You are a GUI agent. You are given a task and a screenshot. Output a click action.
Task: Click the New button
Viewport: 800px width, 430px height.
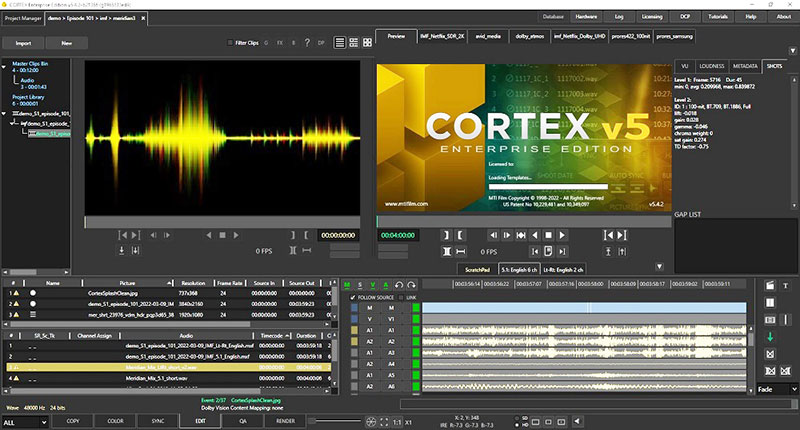click(x=67, y=43)
